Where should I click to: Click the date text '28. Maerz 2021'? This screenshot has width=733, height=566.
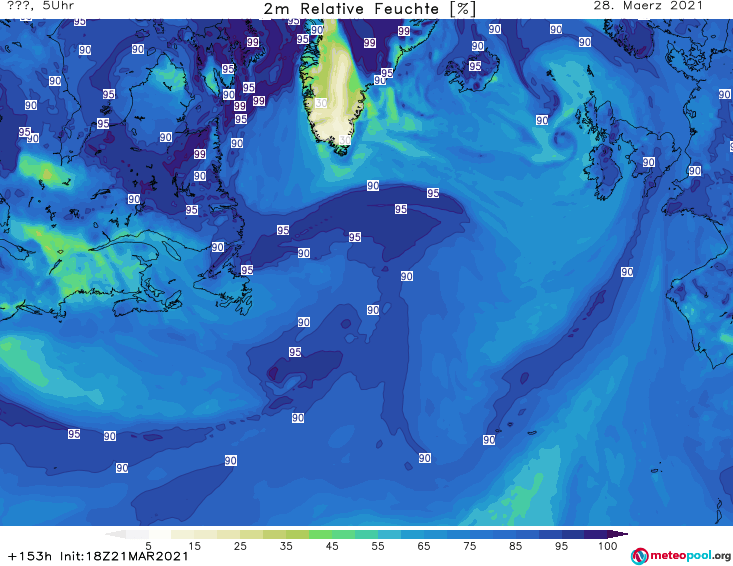click(x=648, y=6)
